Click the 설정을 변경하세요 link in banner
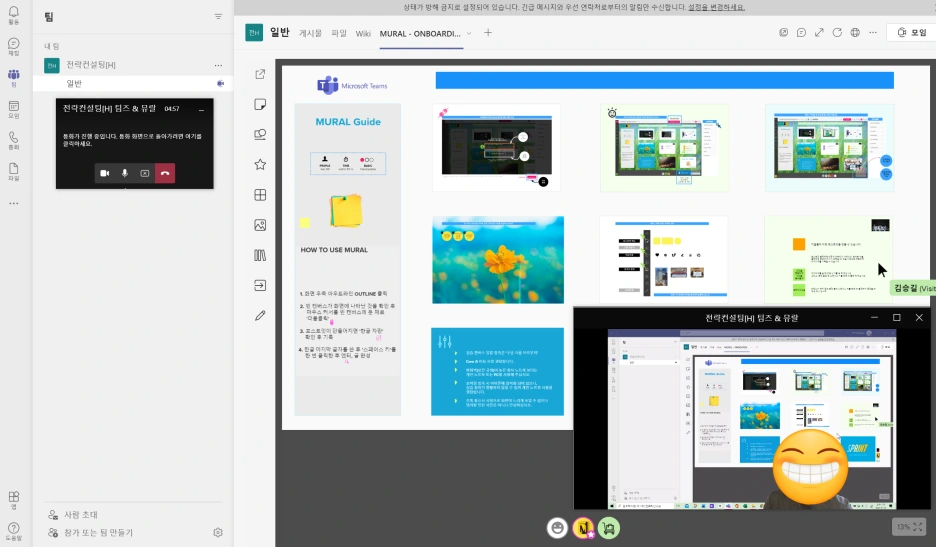 716,7
